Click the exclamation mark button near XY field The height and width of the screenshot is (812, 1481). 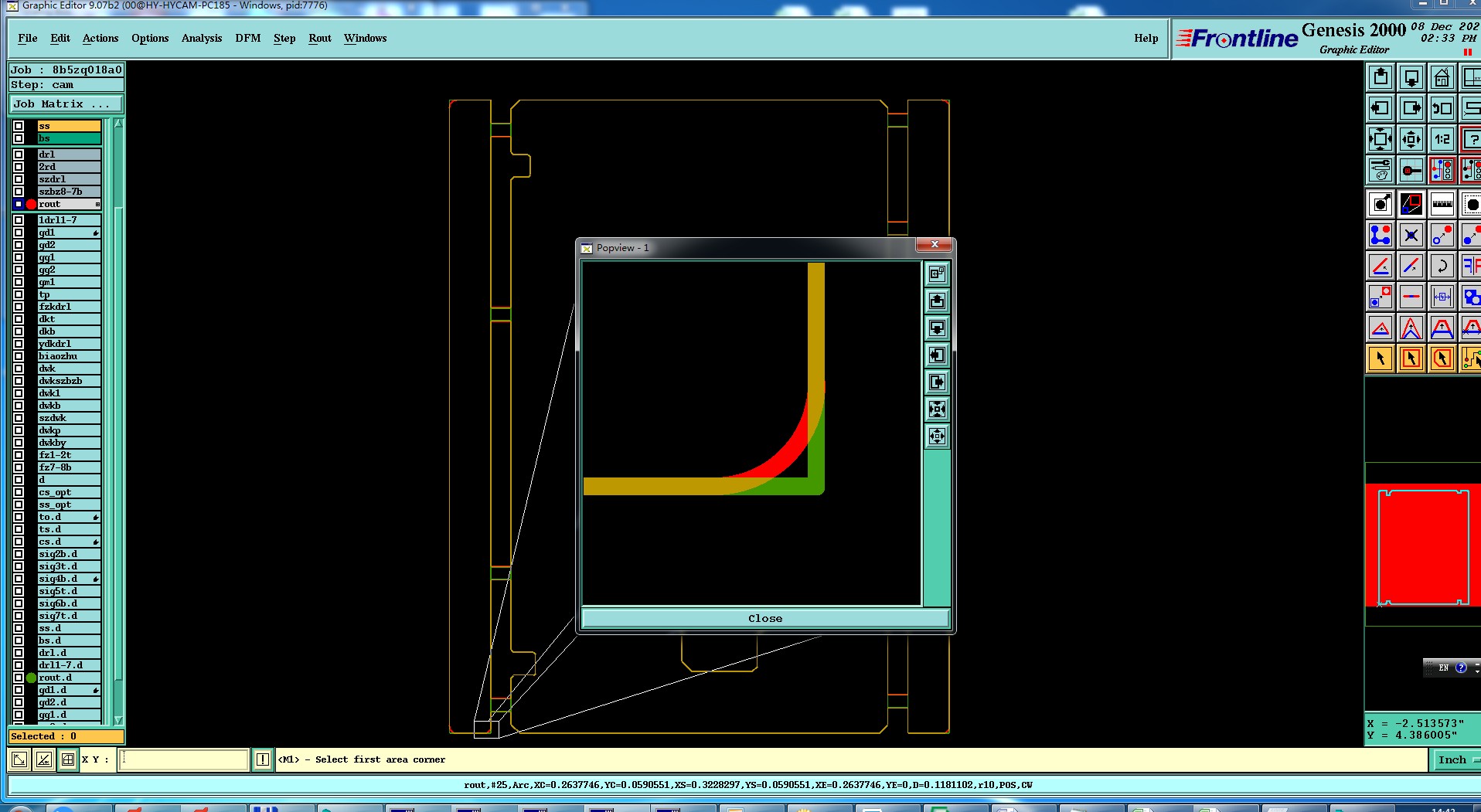point(263,759)
